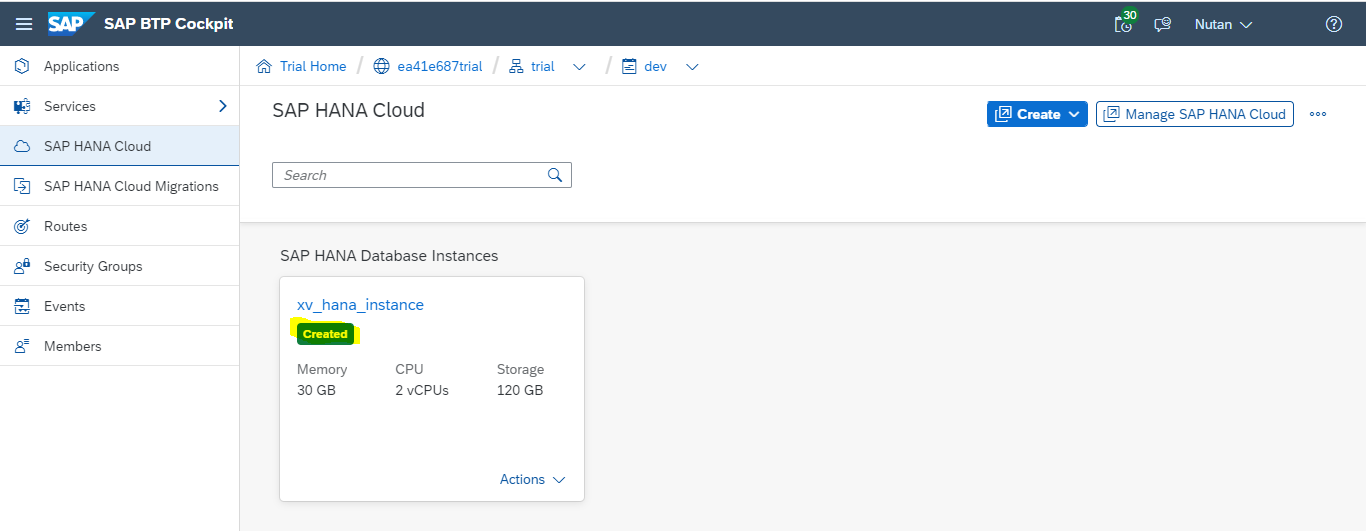Viewport: 1366px width, 531px height.
Task: Open the xv_hana_instance link
Action: [x=360, y=305]
